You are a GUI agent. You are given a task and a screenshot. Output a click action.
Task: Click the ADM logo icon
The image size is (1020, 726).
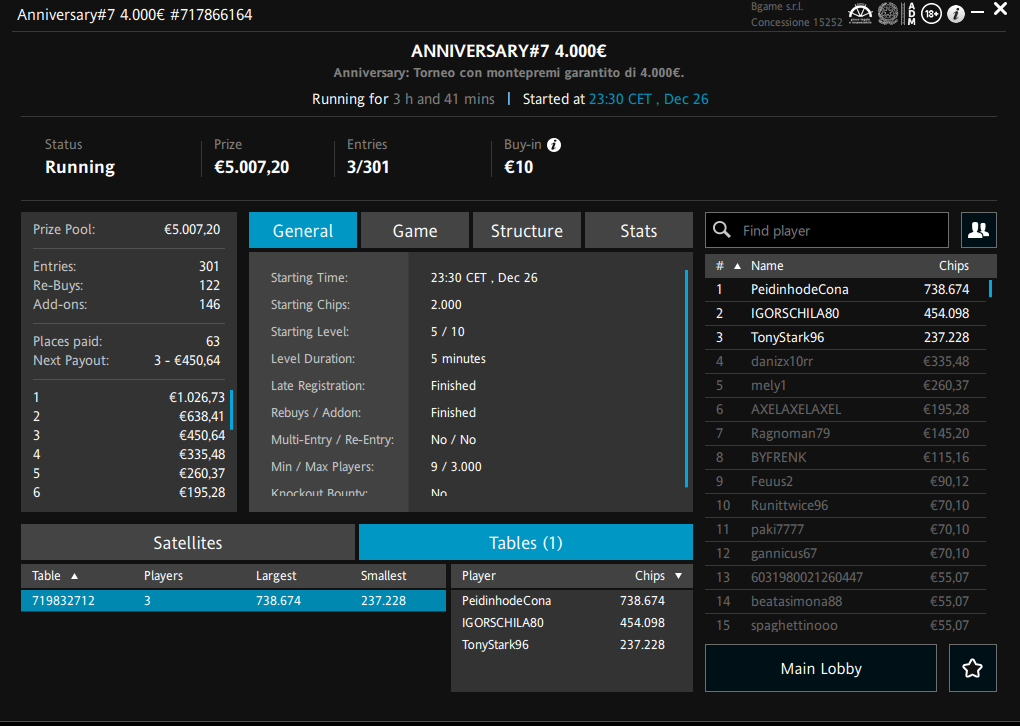911,14
